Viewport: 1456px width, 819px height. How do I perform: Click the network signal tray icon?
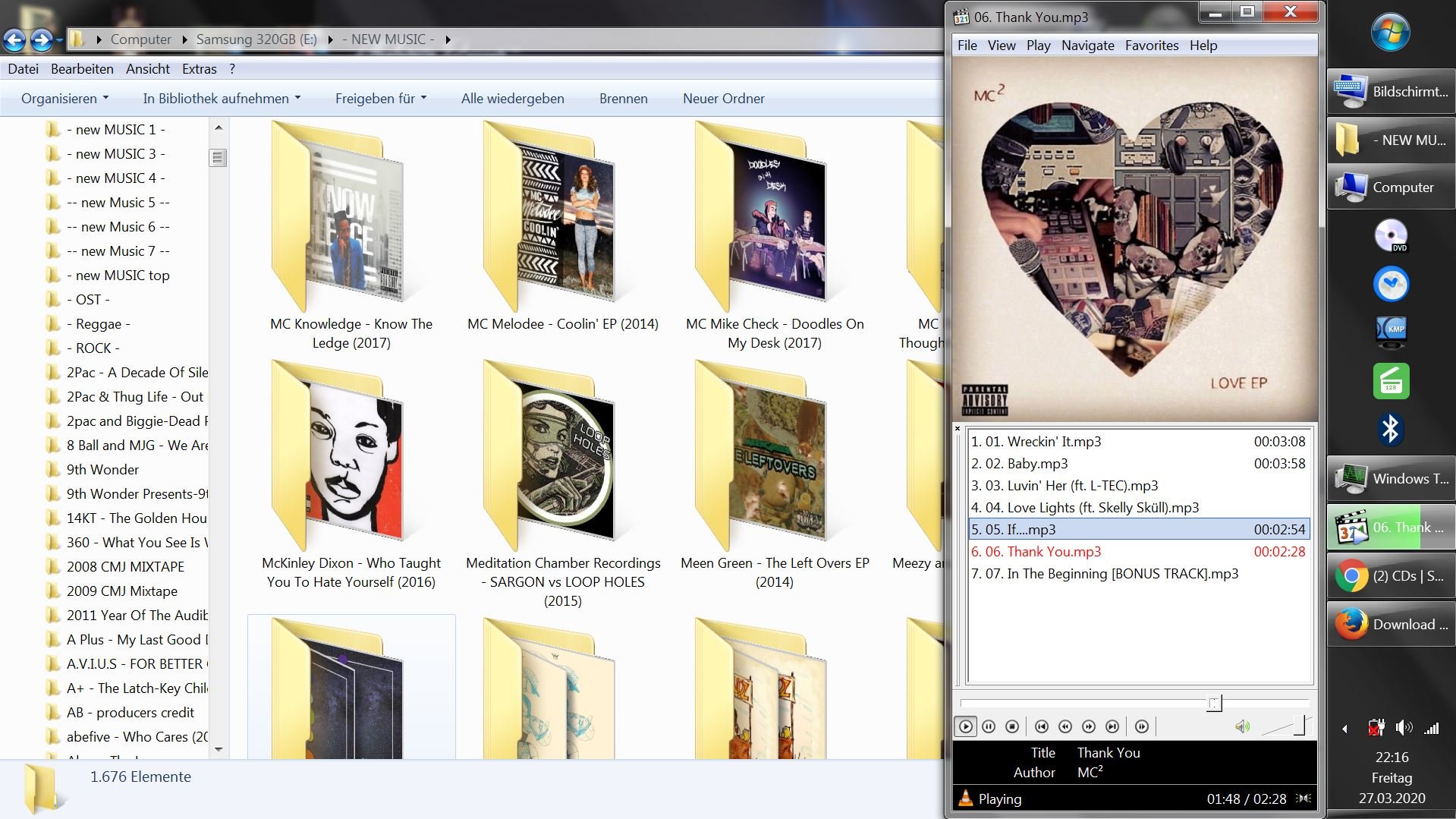(1431, 728)
